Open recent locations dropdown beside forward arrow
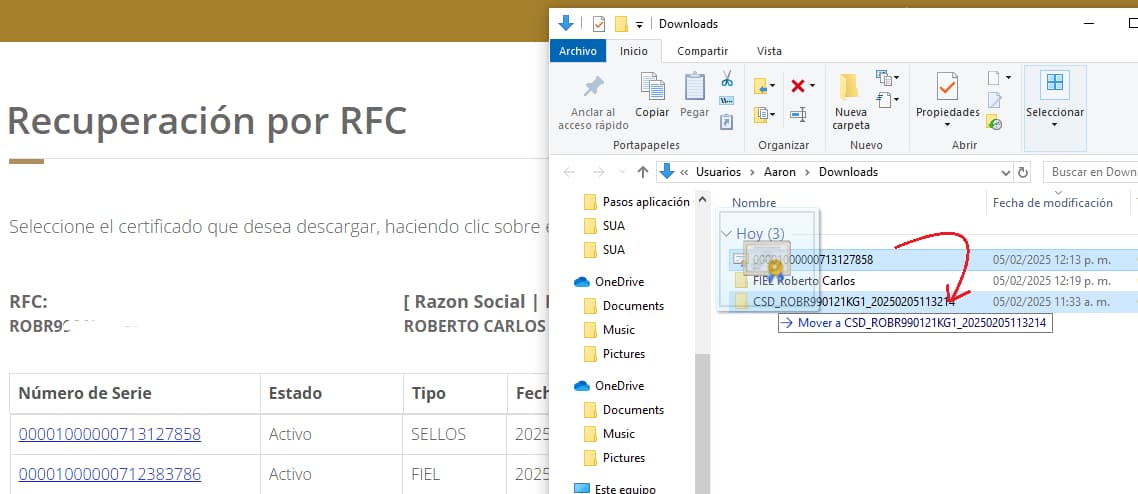The width and height of the screenshot is (1138, 494). 621,173
